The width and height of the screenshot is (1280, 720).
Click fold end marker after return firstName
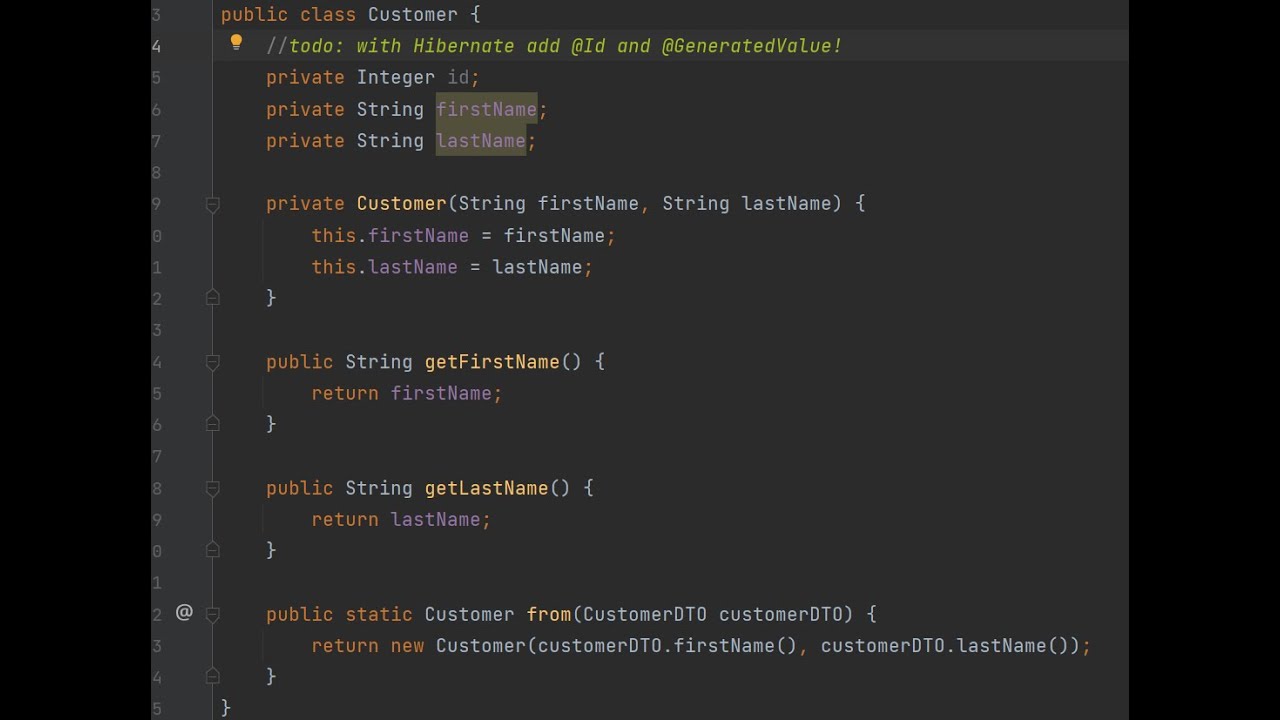pos(212,424)
